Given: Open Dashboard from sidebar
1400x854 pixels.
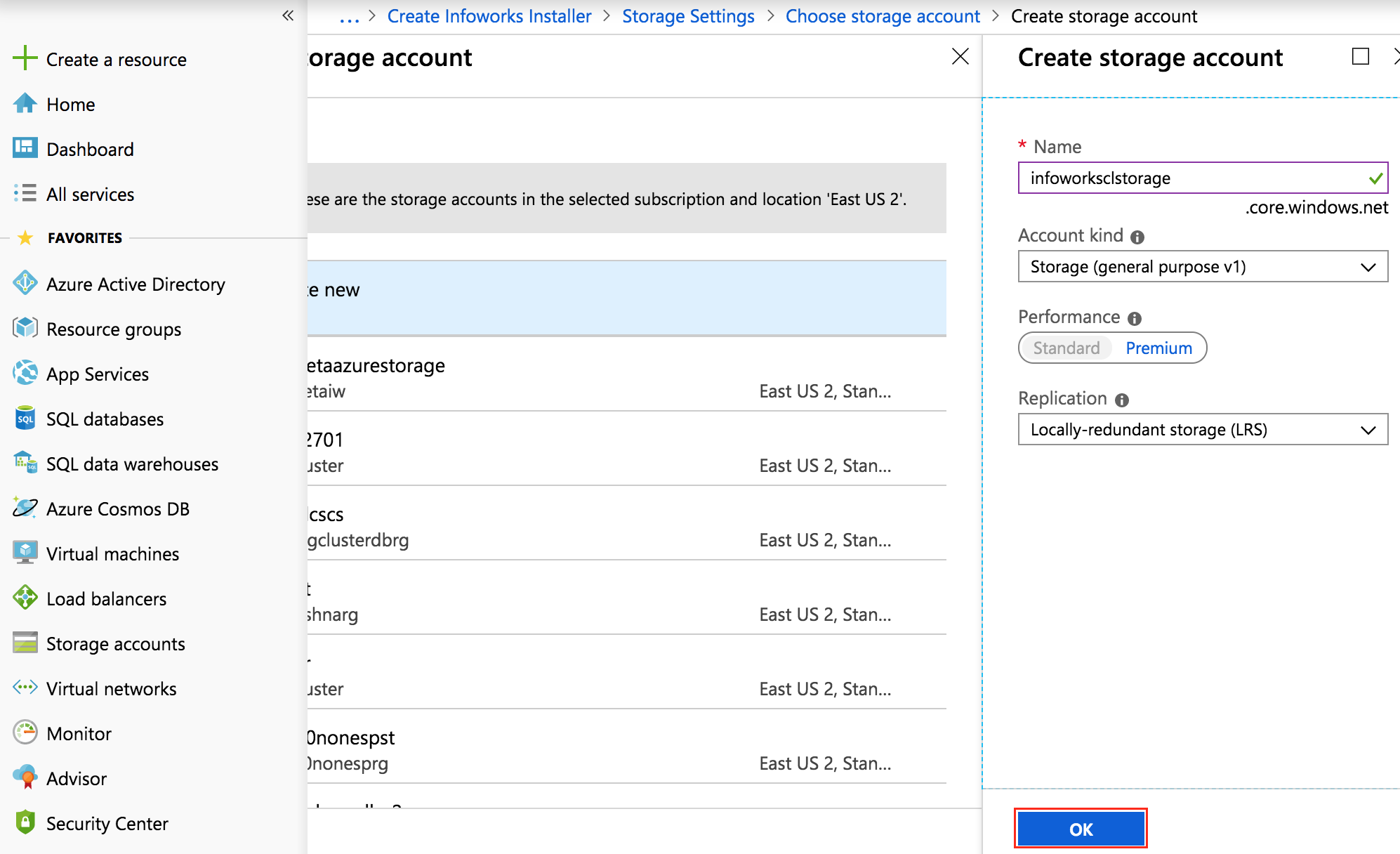Looking at the screenshot, I should pos(90,149).
